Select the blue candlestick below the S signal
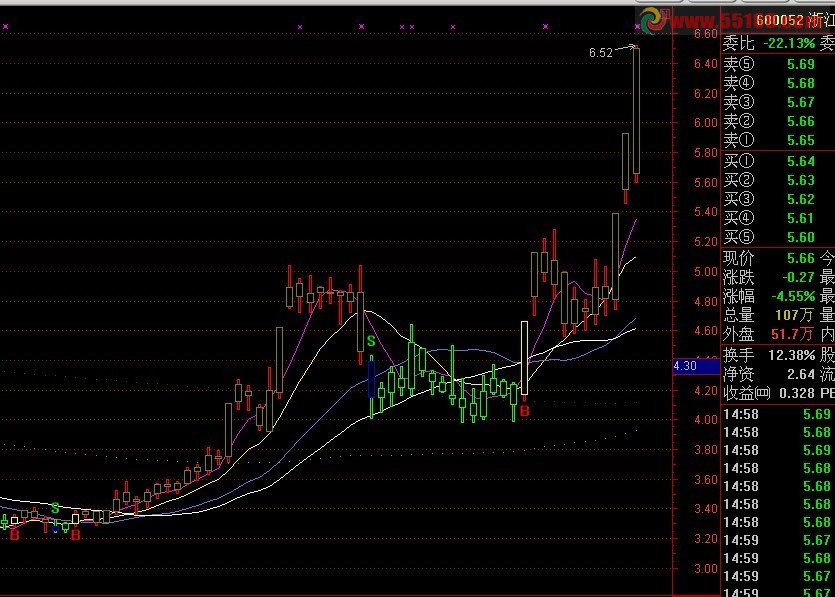Screen dimensions: 835x597 click(x=371, y=379)
